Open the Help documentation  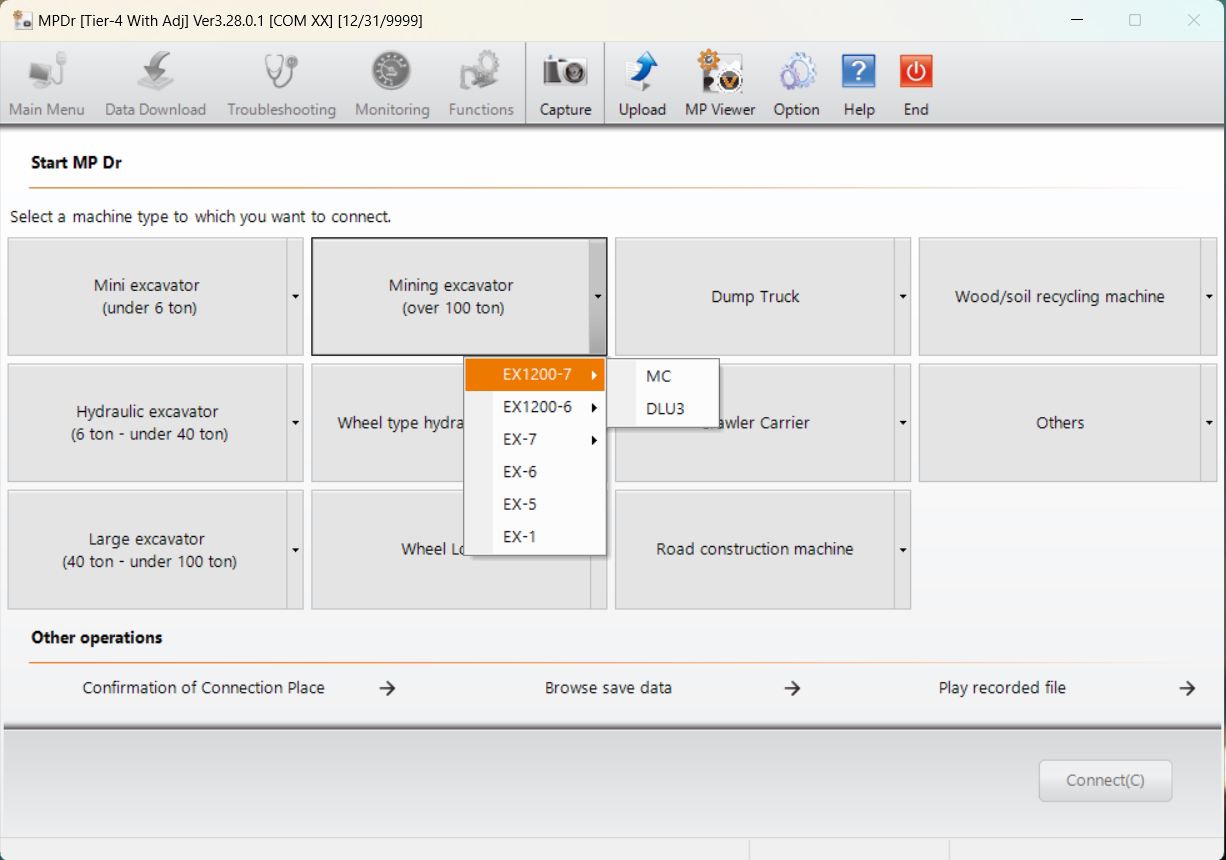[858, 83]
